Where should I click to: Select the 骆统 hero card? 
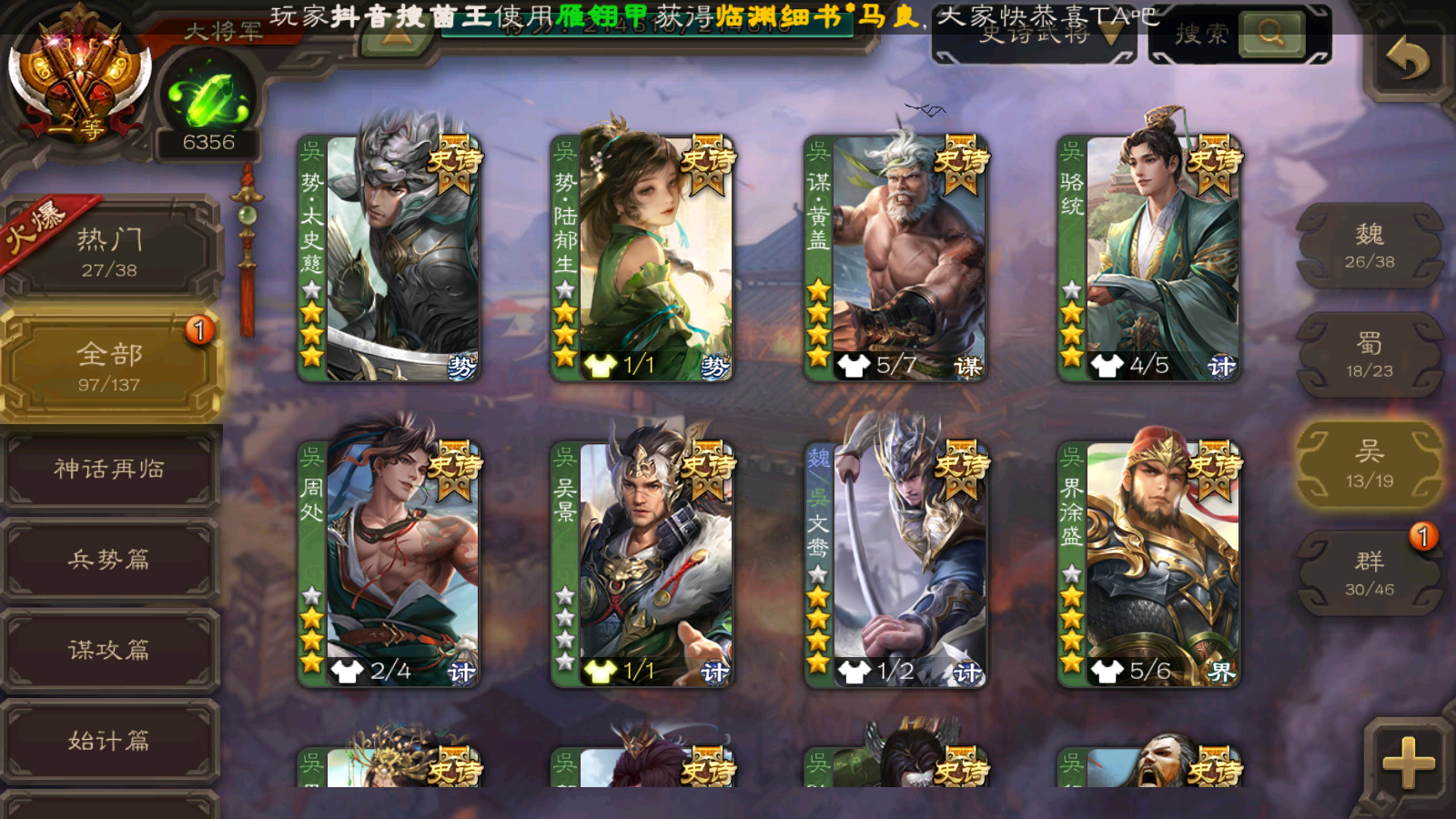point(1148,258)
